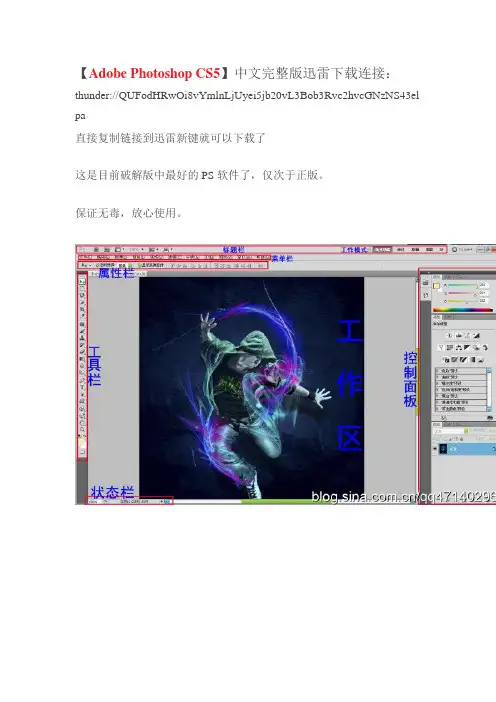This screenshot has height=702, width=496.
Task: Click the adjustment presets list scrollbar
Action: coord(489,390)
